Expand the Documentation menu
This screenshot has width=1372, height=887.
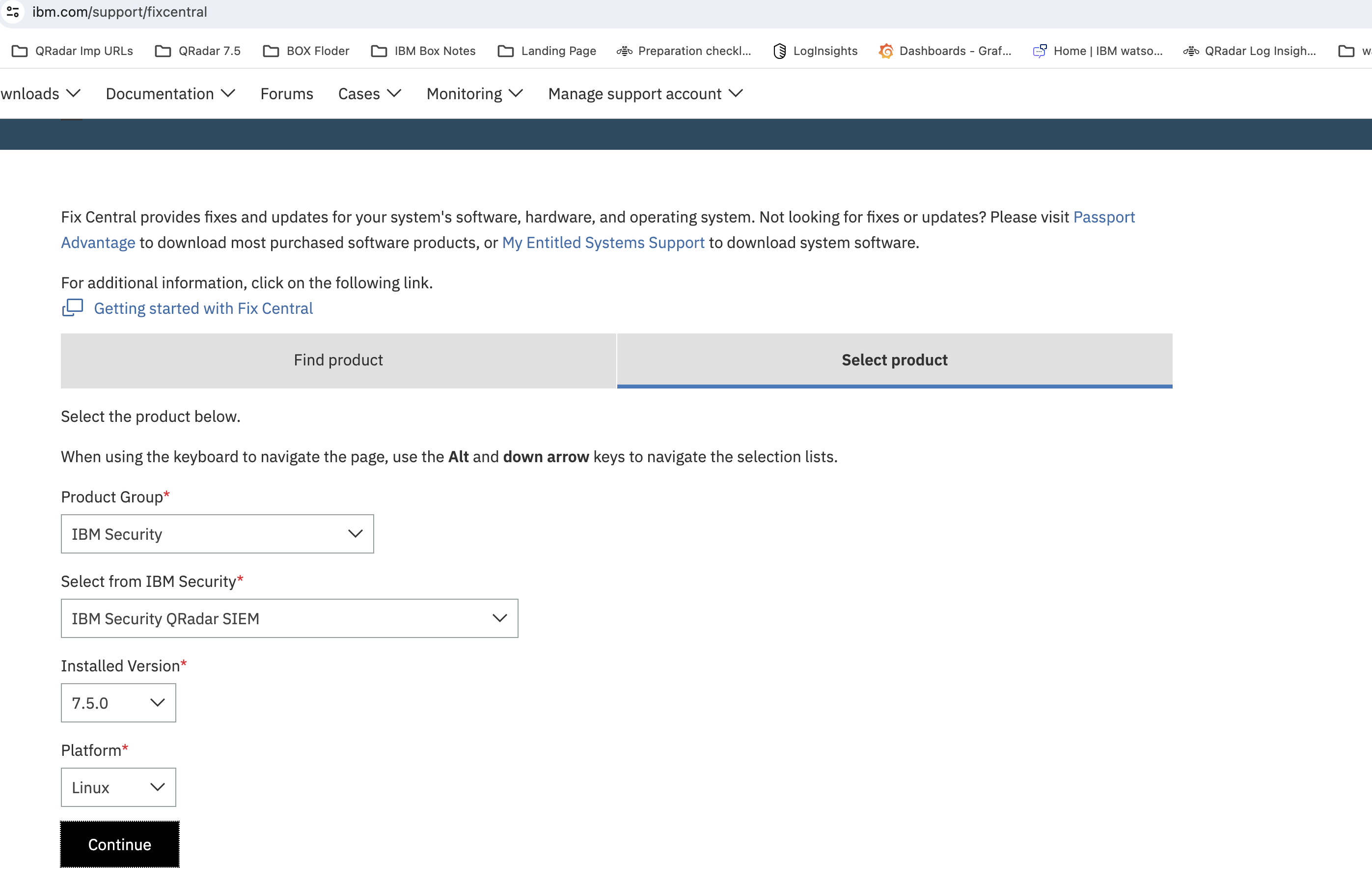tap(170, 93)
